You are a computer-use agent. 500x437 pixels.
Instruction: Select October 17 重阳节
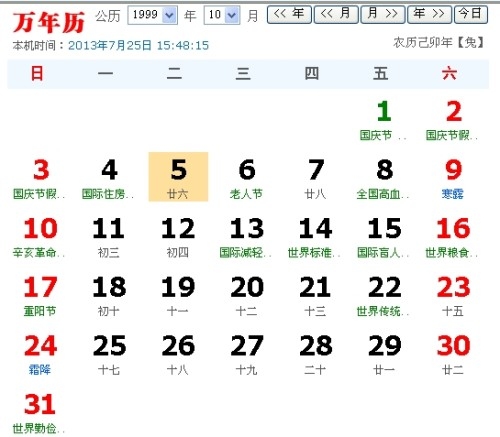pyautogui.click(x=41, y=296)
